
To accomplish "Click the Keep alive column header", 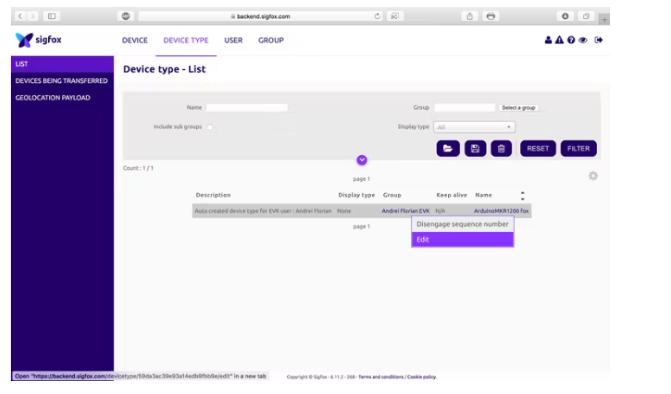I will point(451,195).
